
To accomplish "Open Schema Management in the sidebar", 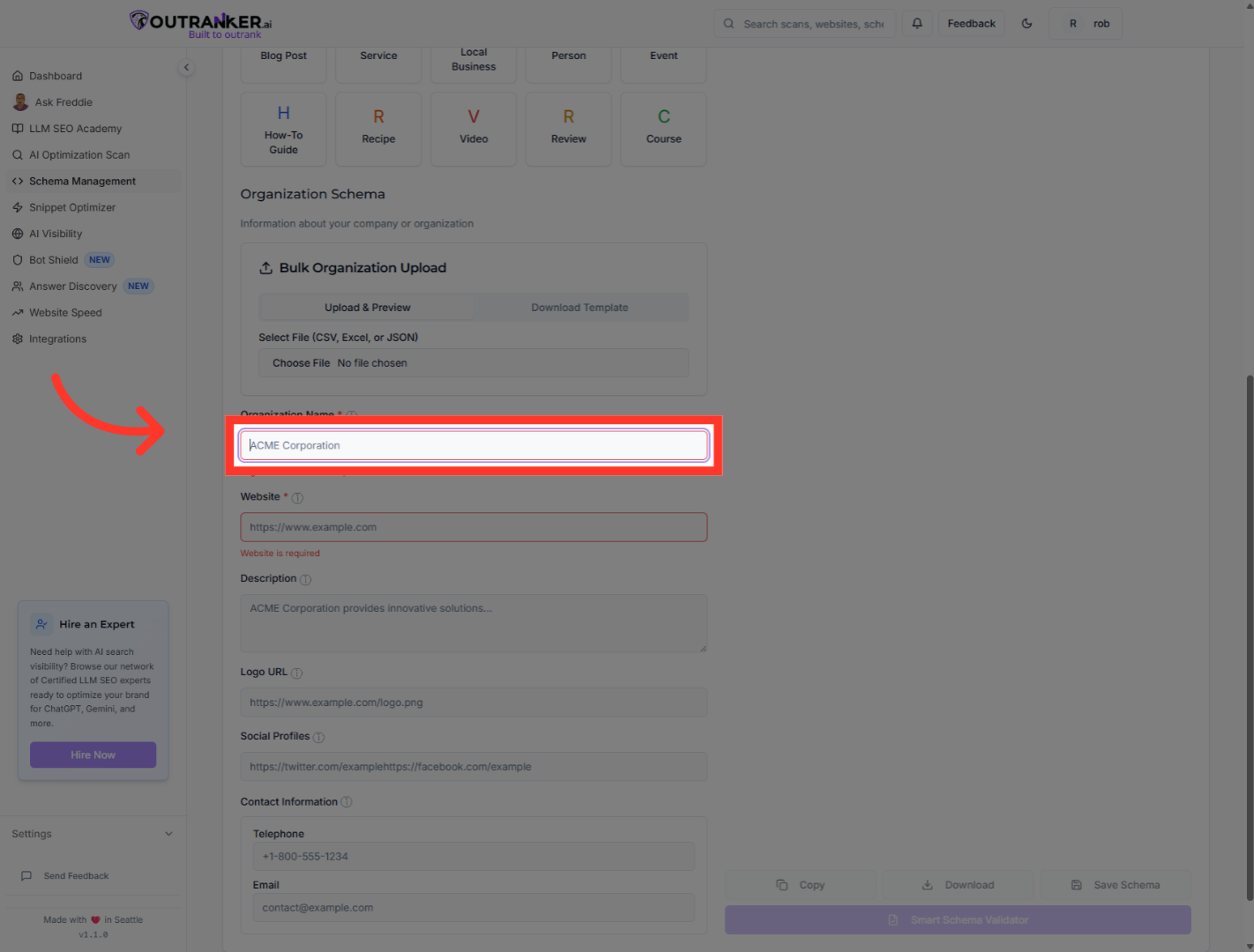I will point(82,181).
